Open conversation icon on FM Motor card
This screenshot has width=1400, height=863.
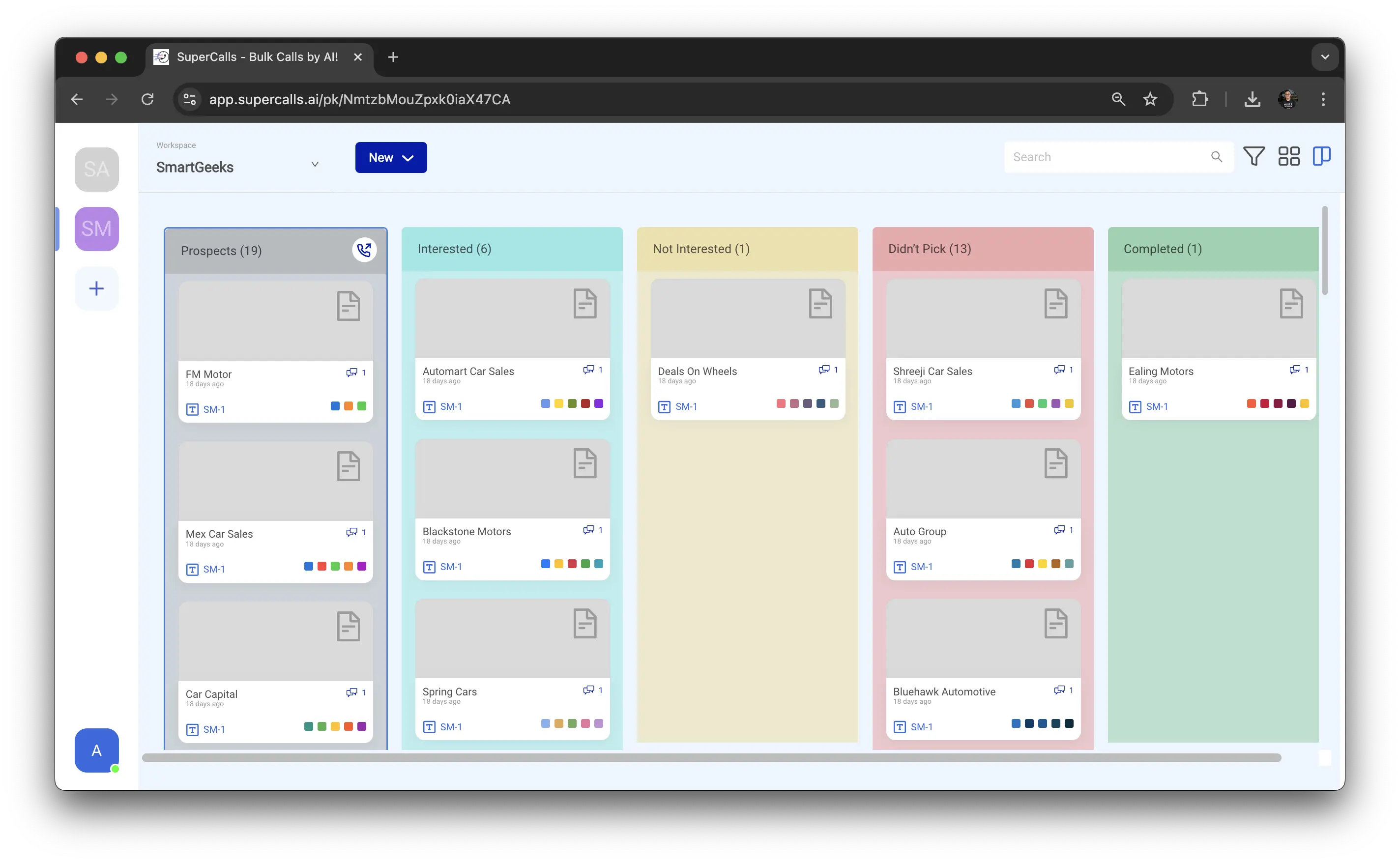351,373
